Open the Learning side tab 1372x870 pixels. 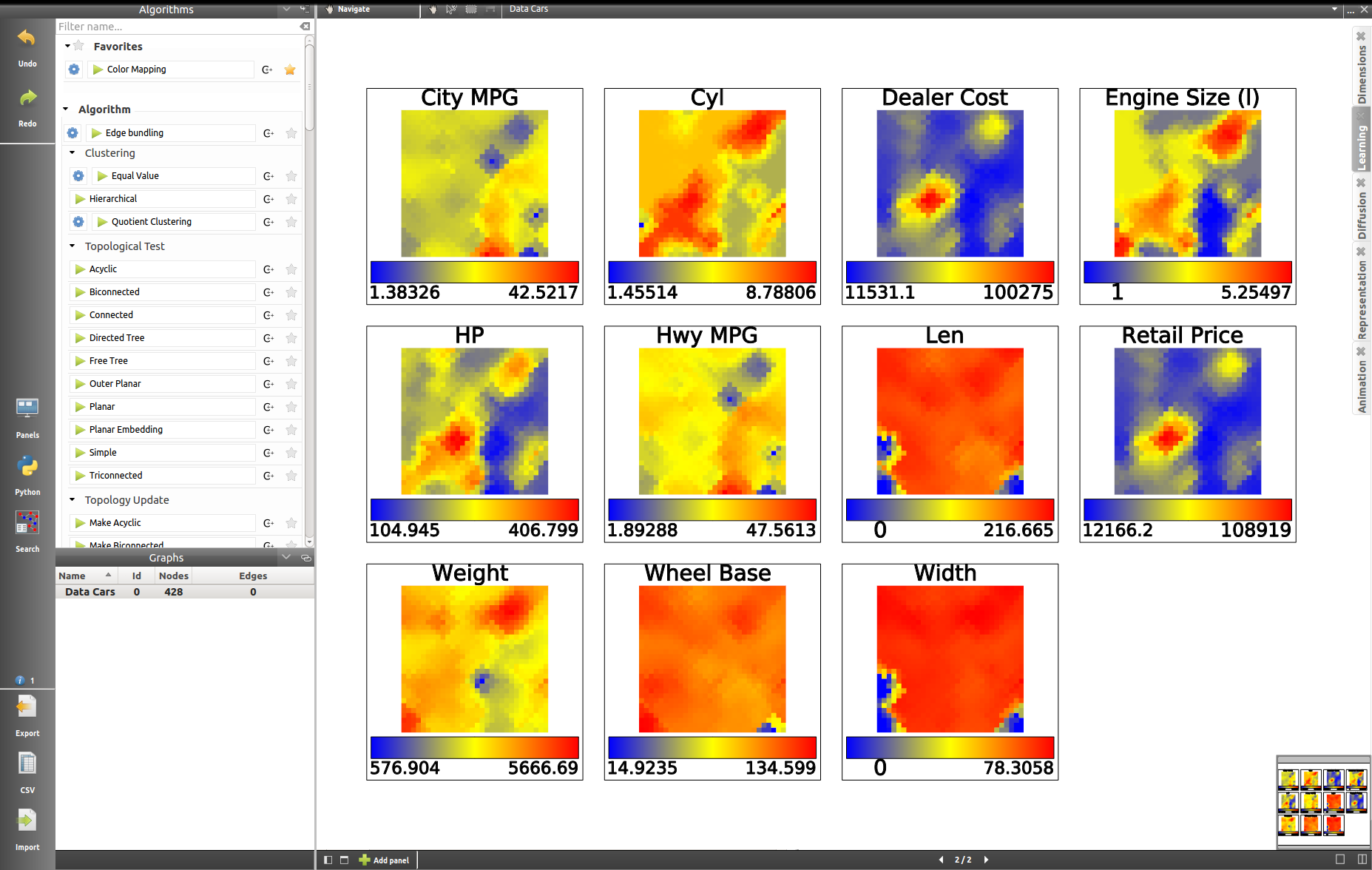pyautogui.click(x=1362, y=146)
